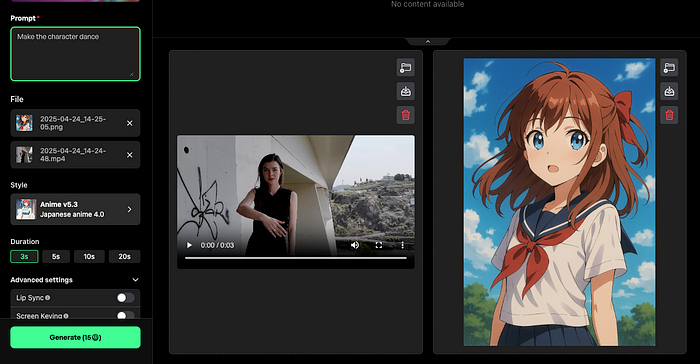Delete the video card
The height and width of the screenshot is (364, 700).
click(x=405, y=115)
